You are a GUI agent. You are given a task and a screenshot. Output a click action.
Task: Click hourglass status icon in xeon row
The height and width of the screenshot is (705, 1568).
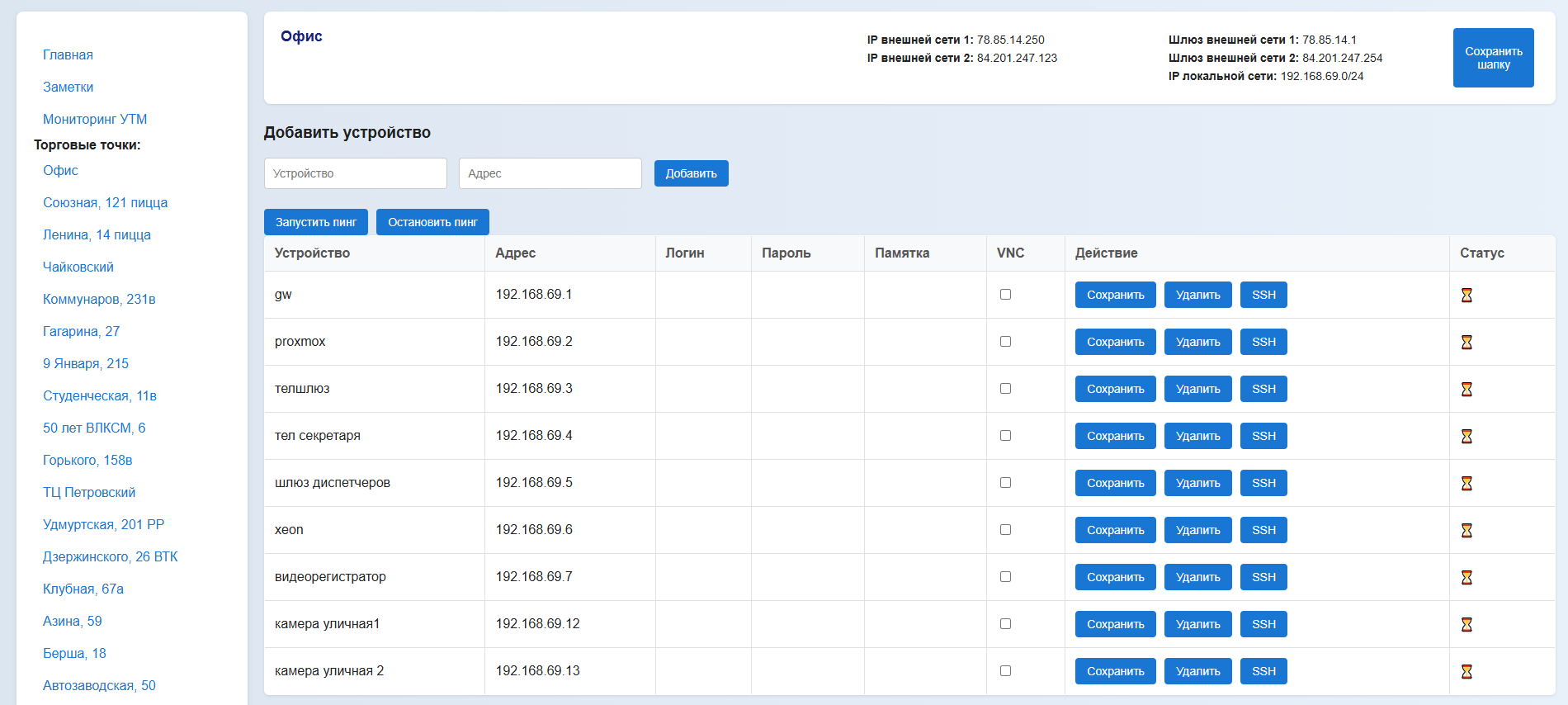(x=1466, y=530)
